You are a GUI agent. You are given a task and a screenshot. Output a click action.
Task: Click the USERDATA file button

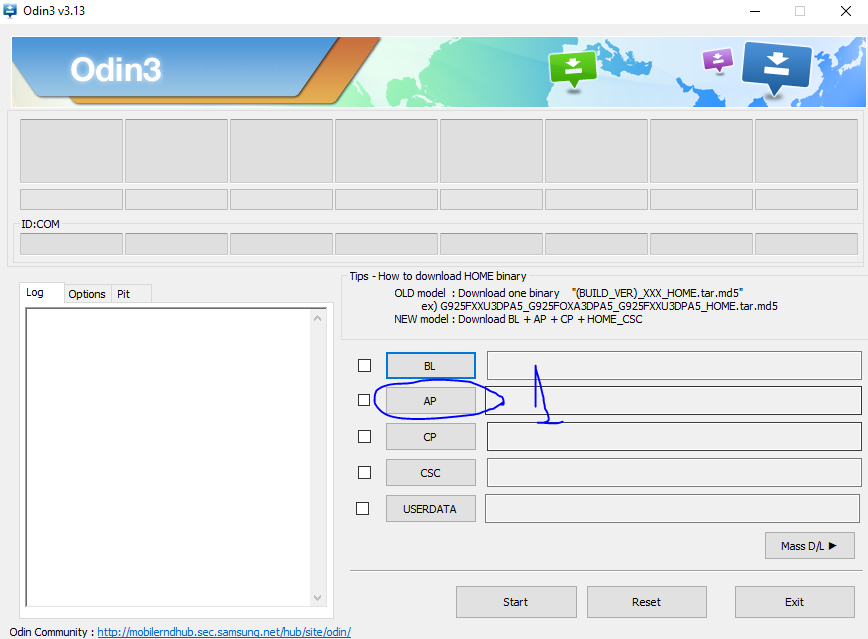(x=431, y=509)
